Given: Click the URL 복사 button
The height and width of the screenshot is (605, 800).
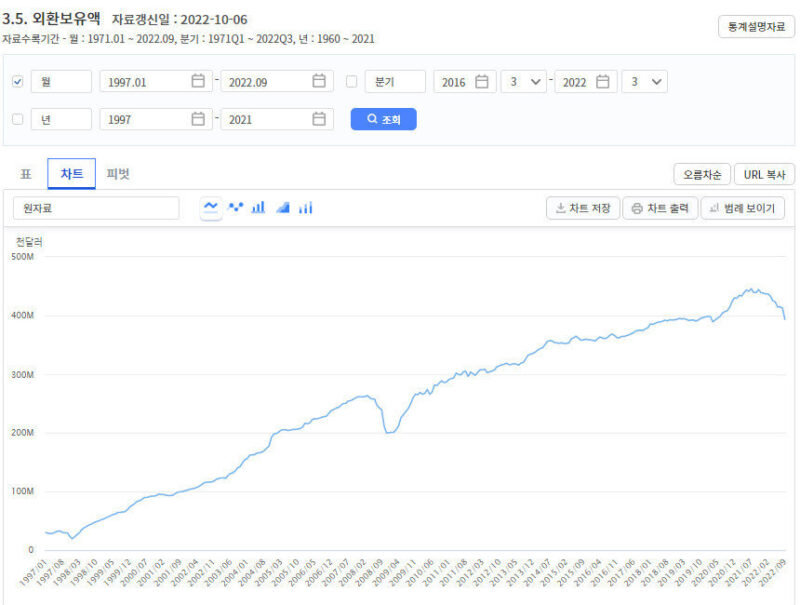Looking at the screenshot, I should [x=764, y=174].
